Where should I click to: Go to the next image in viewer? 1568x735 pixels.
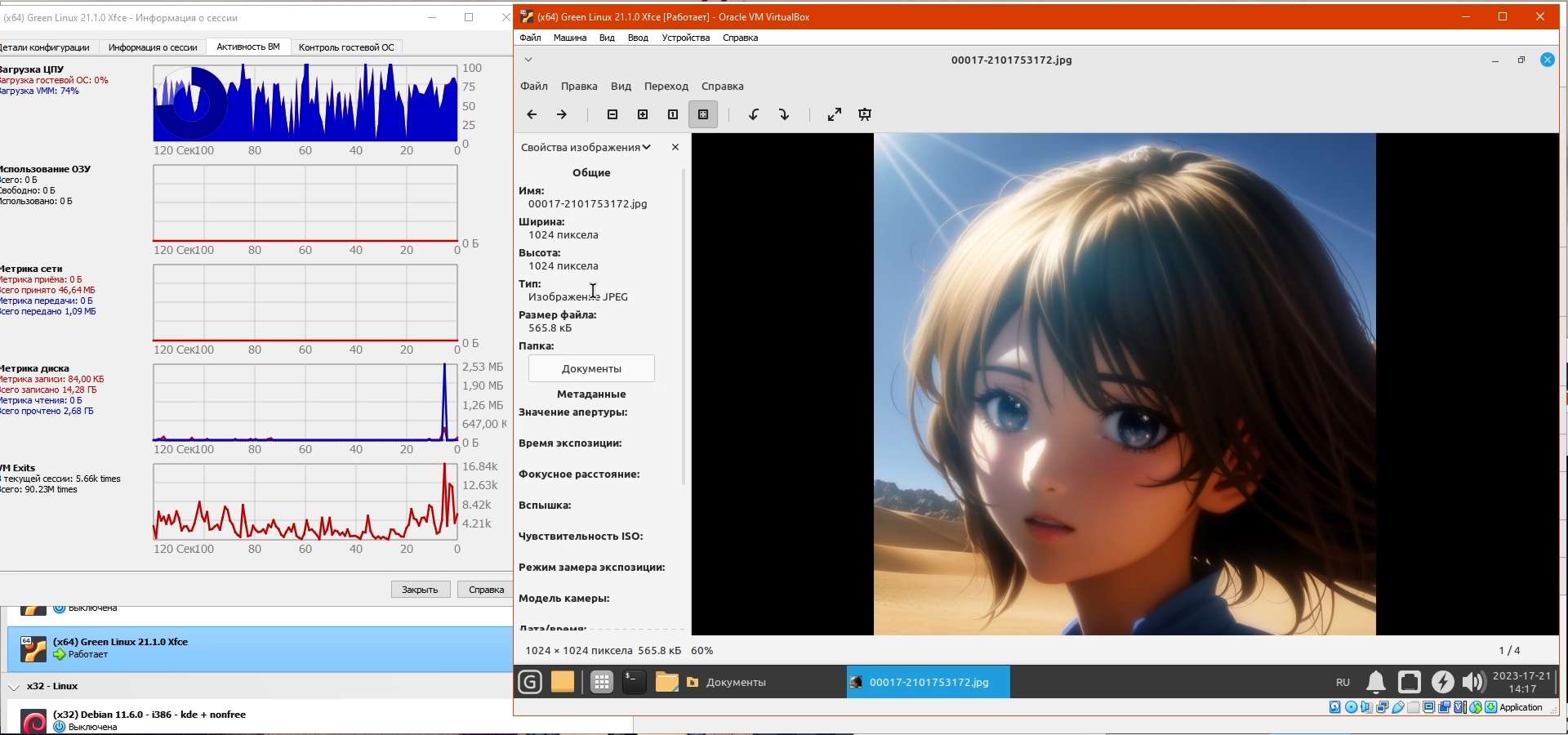coord(562,114)
